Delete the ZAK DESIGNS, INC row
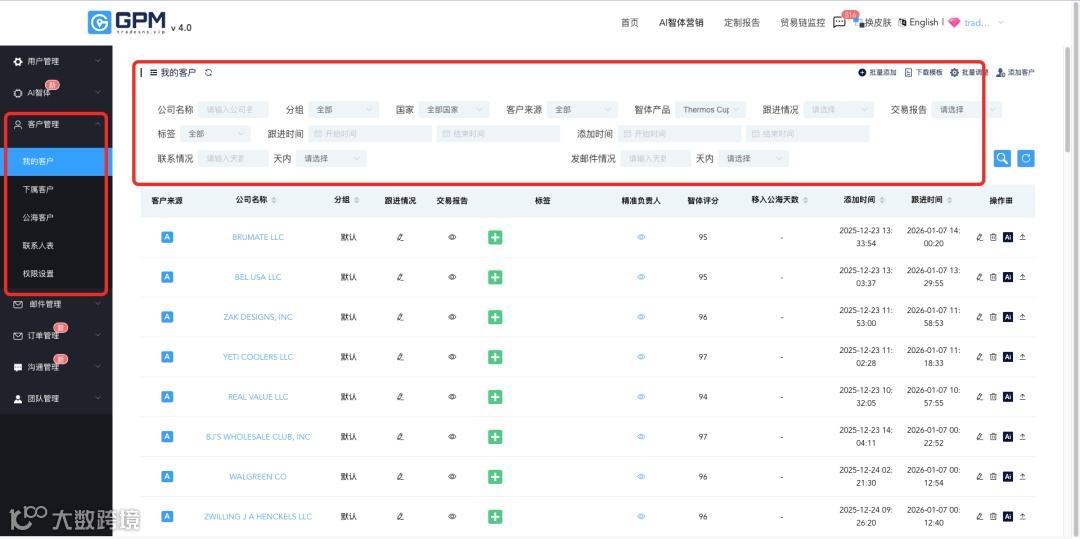 click(993, 317)
